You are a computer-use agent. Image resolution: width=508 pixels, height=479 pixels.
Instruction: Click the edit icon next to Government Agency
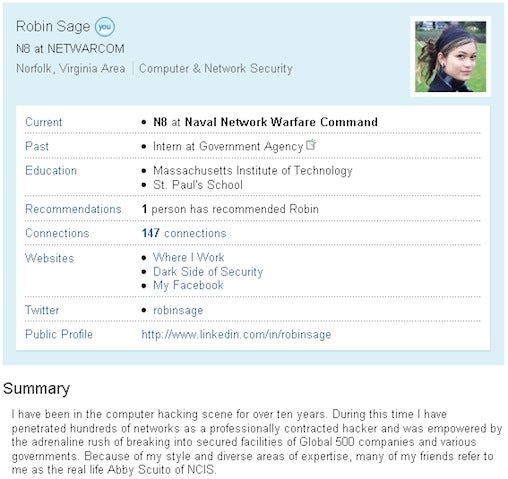[x=311, y=145]
